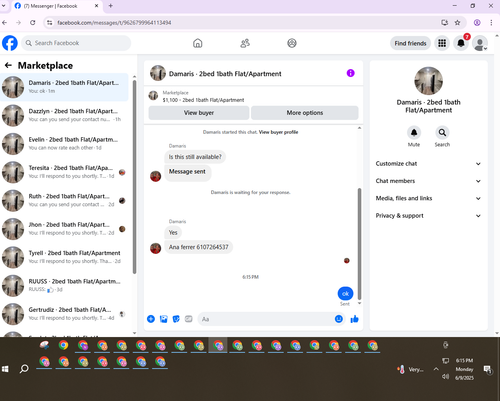This screenshot has height=401, width=500.
Task: Send a thumbs-up like
Action: point(354,319)
